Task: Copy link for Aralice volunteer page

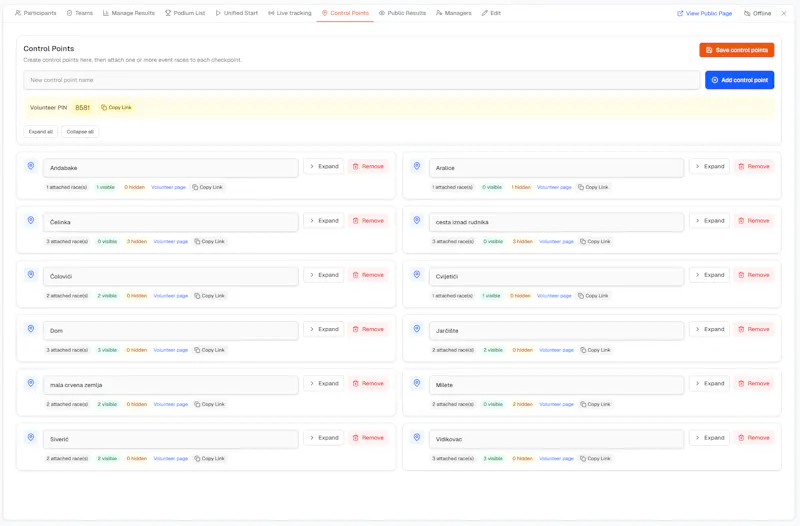Action: pyautogui.click(x=593, y=187)
